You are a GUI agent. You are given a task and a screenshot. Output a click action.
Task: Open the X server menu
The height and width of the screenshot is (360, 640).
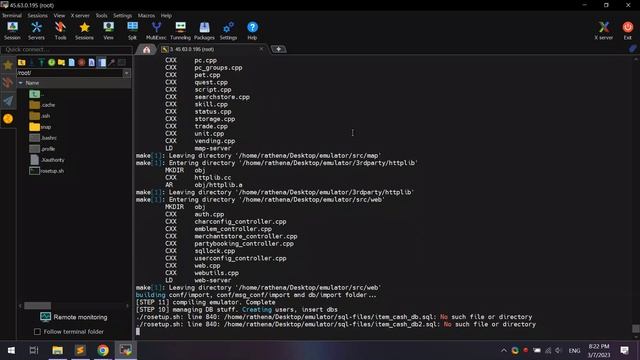click(x=80, y=16)
